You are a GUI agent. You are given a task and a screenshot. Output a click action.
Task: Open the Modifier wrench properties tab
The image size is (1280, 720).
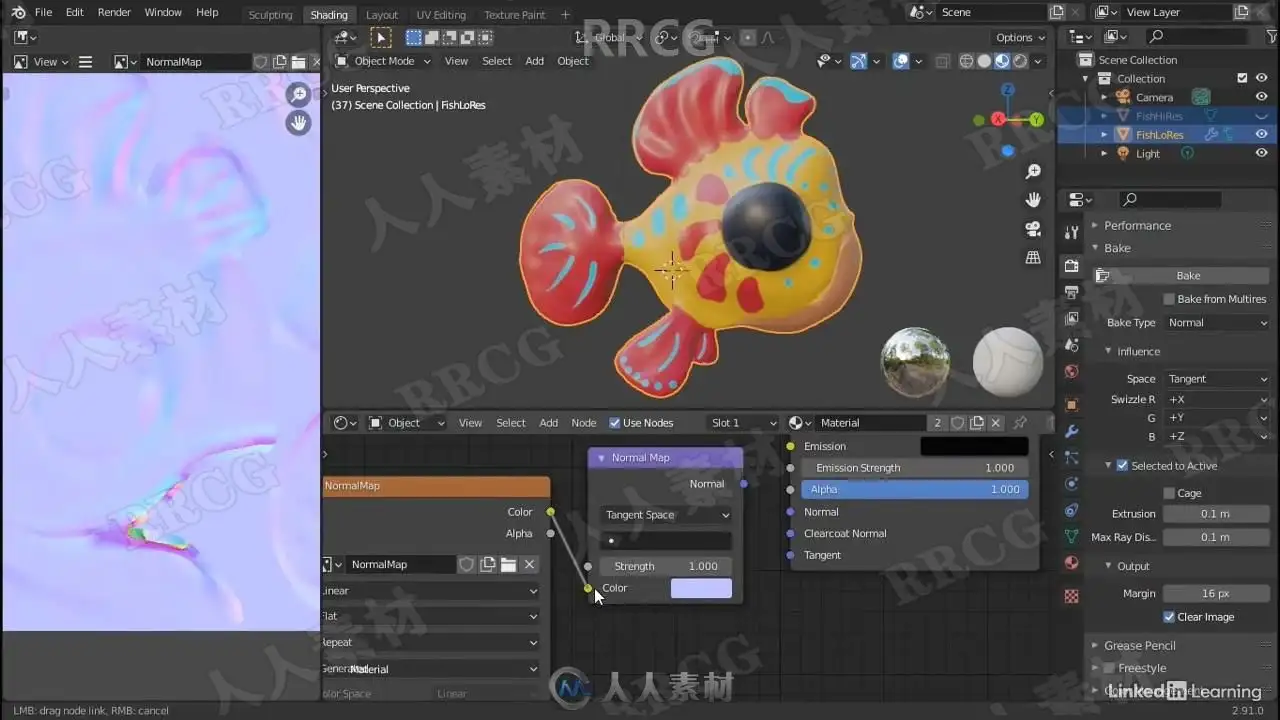tap(1072, 431)
